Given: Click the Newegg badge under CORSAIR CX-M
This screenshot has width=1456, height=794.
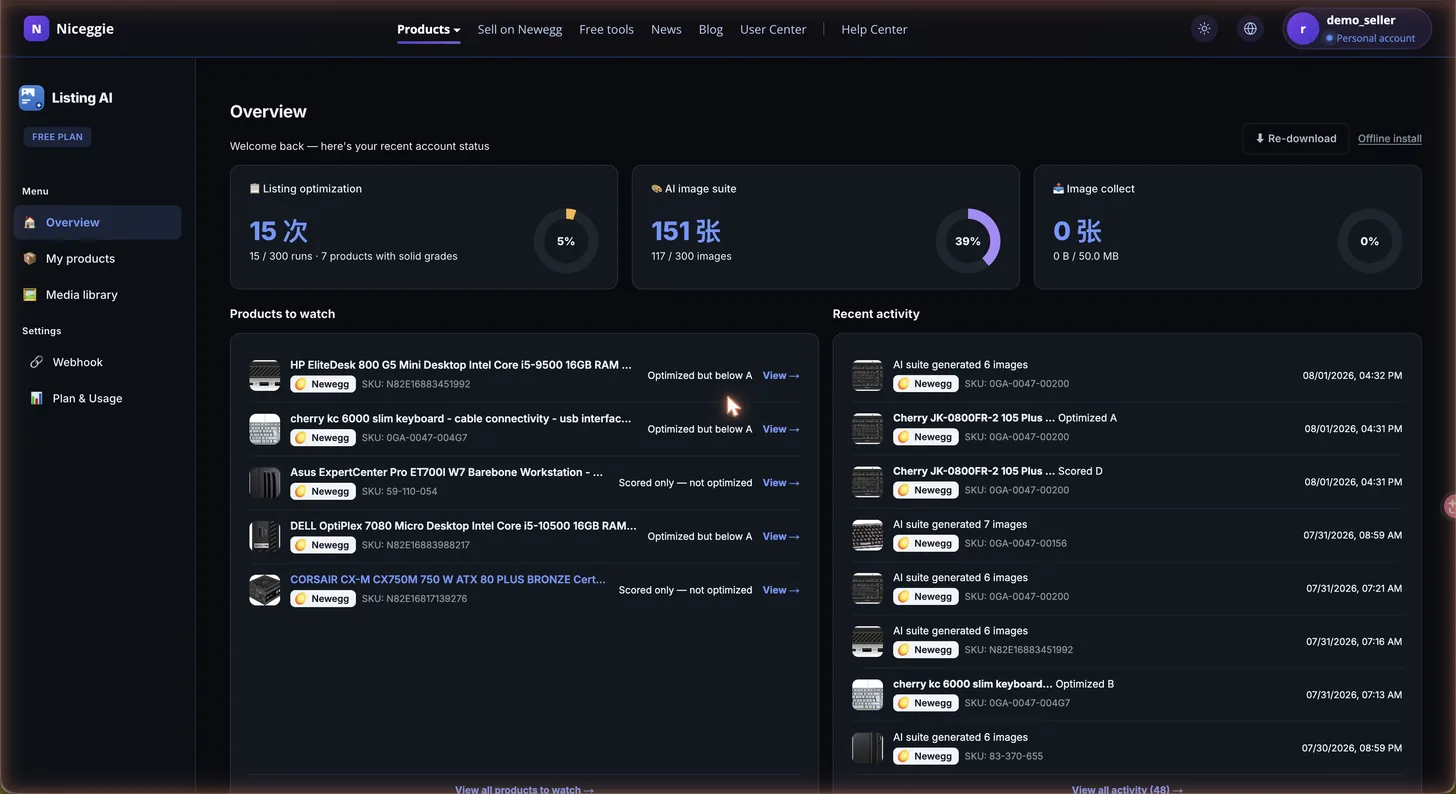Looking at the screenshot, I should coord(323,599).
